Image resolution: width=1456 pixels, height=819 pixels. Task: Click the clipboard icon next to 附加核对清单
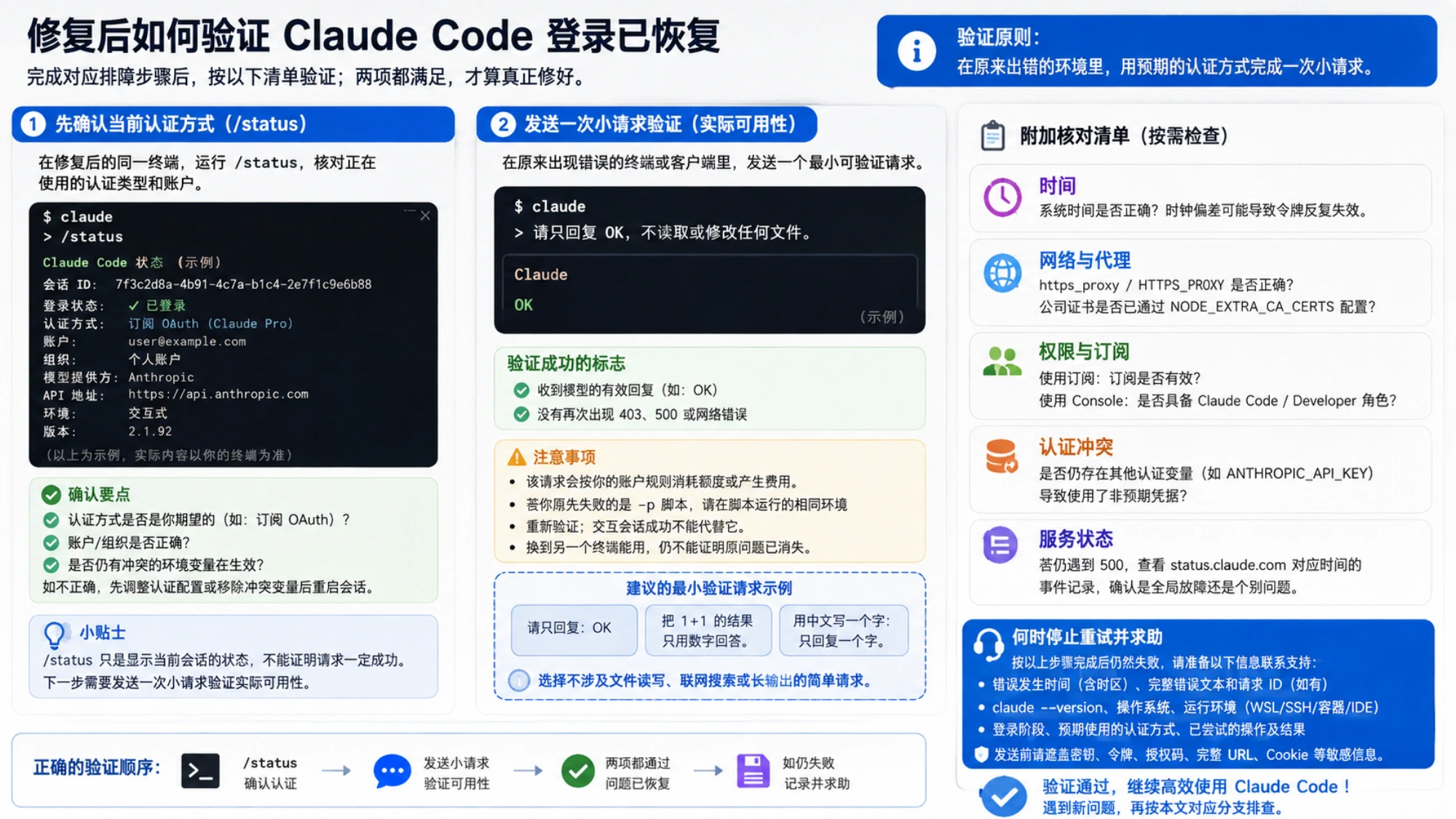[993, 135]
